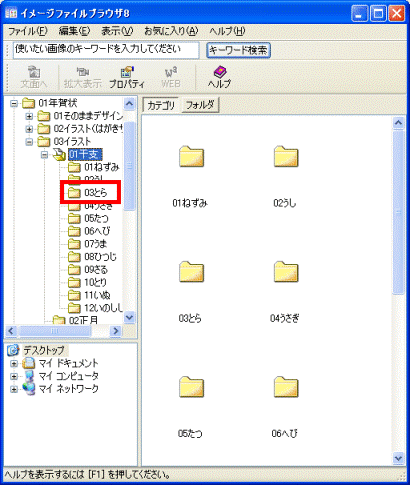Open the ヘルプ book icon in toolbar
Screen dimensions: 410x485
pyautogui.click(x=220, y=72)
